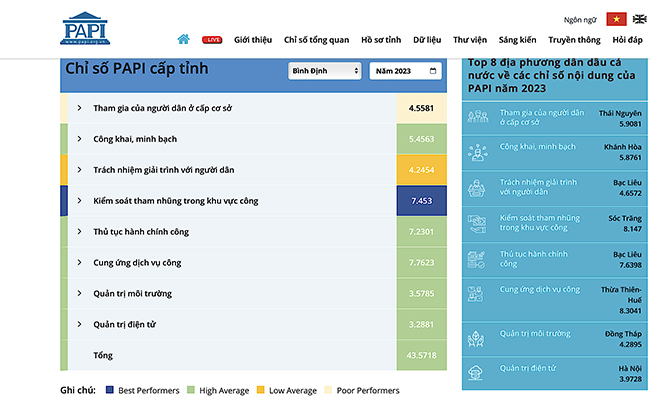Click score value 4.5581

tap(421, 108)
